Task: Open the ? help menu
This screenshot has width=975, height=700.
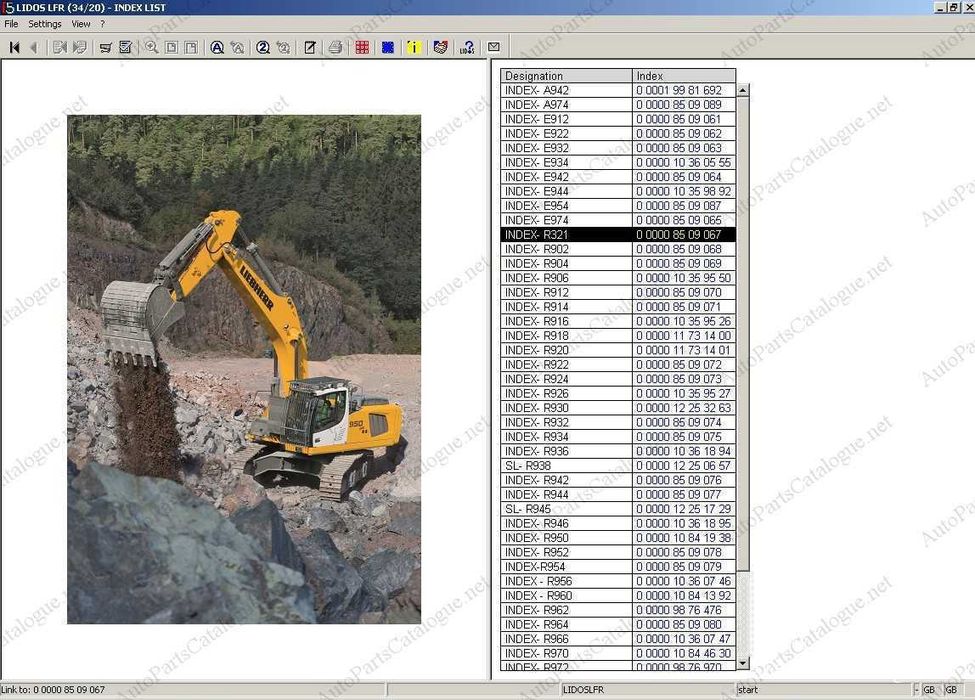Action: 103,24
